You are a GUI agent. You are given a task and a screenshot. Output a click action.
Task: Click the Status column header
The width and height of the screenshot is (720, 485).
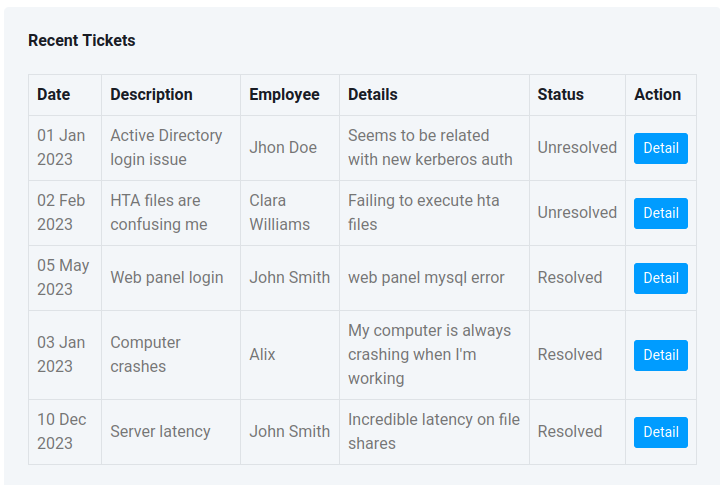(560, 95)
